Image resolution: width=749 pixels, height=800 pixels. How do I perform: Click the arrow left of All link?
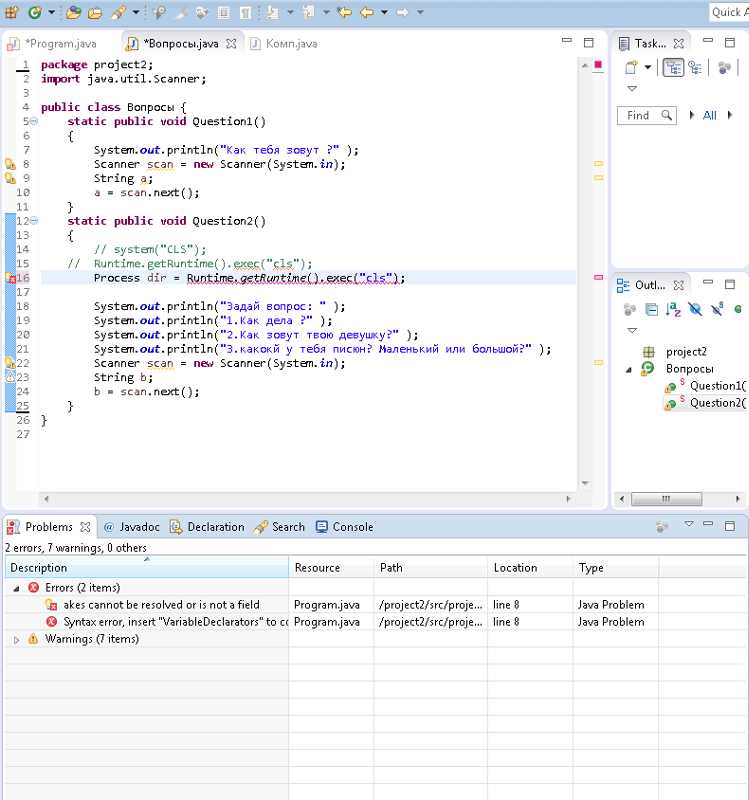click(x=692, y=115)
